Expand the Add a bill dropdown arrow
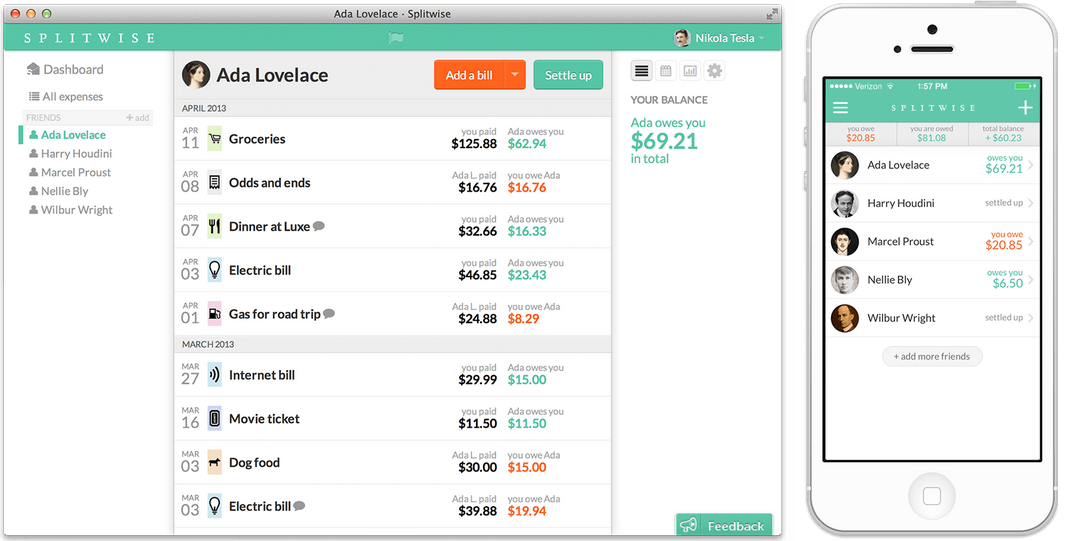1069x541 pixels. coord(515,75)
